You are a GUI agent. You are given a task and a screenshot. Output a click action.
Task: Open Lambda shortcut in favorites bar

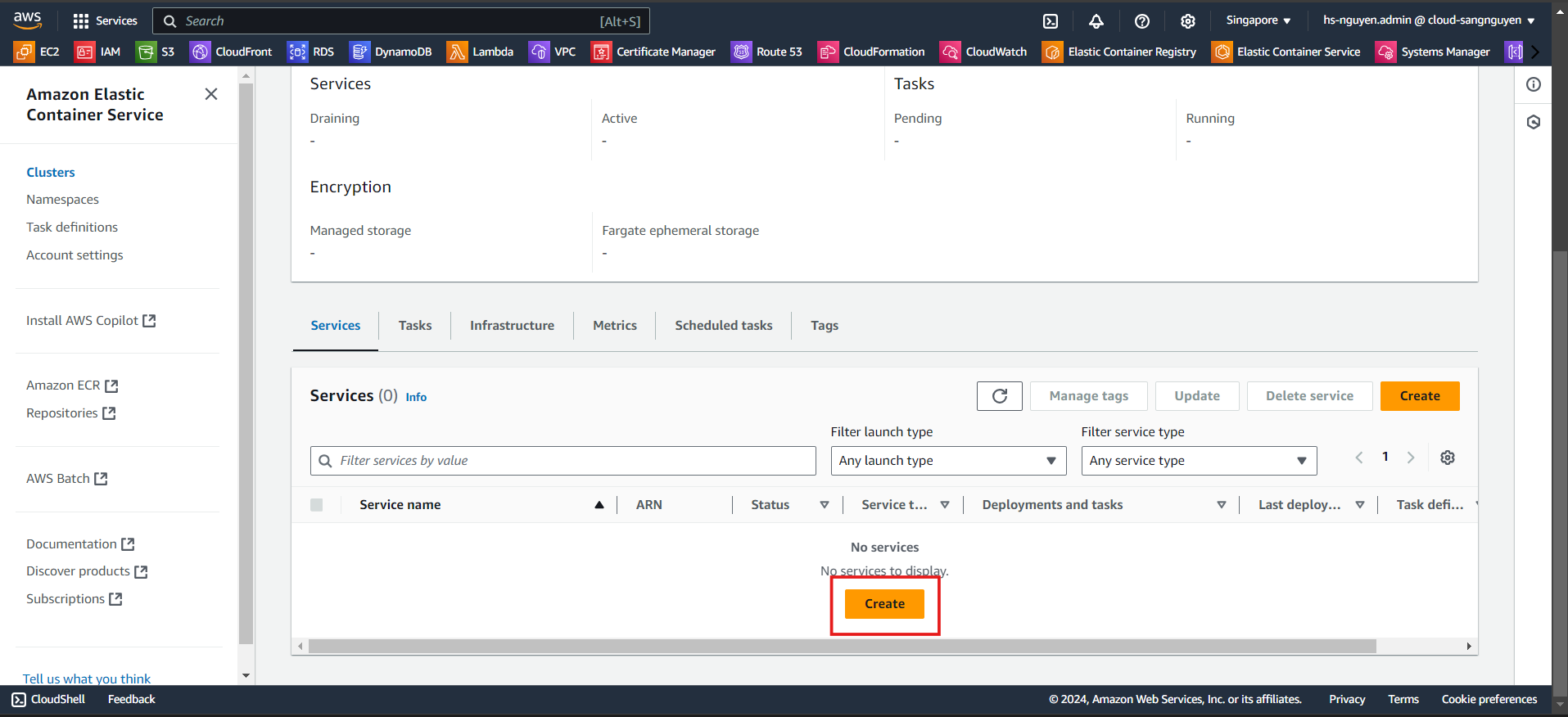pyautogui.click(x=480, y=52)
